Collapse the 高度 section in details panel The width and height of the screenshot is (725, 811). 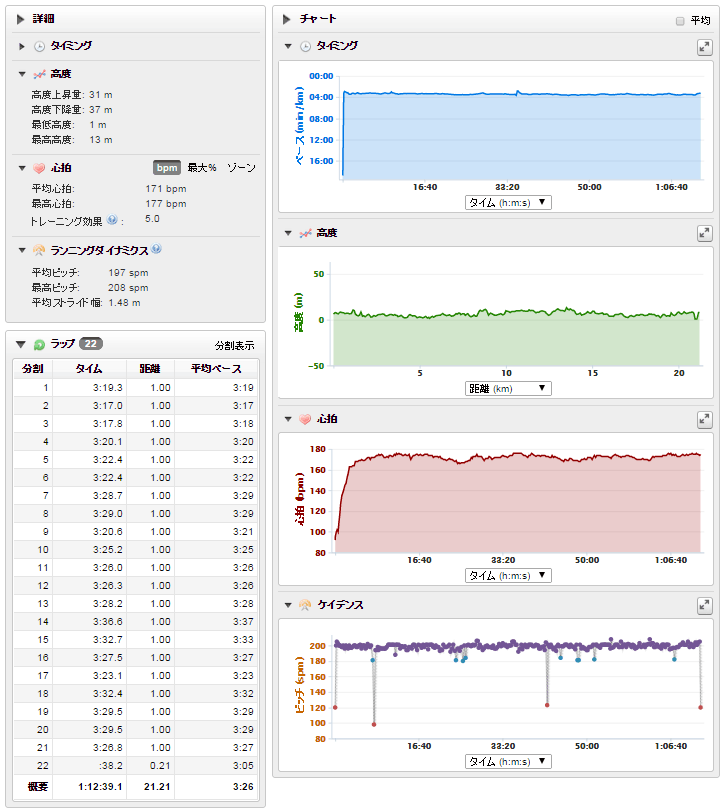pos(23,74)
